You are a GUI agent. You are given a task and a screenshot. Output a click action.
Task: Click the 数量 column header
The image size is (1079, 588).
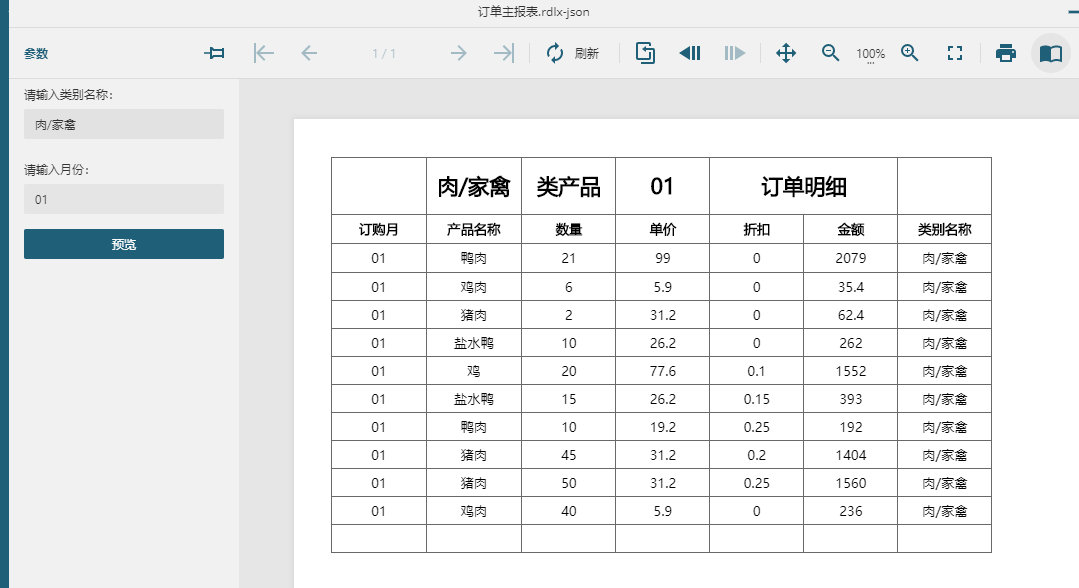[x=568, y=229]
